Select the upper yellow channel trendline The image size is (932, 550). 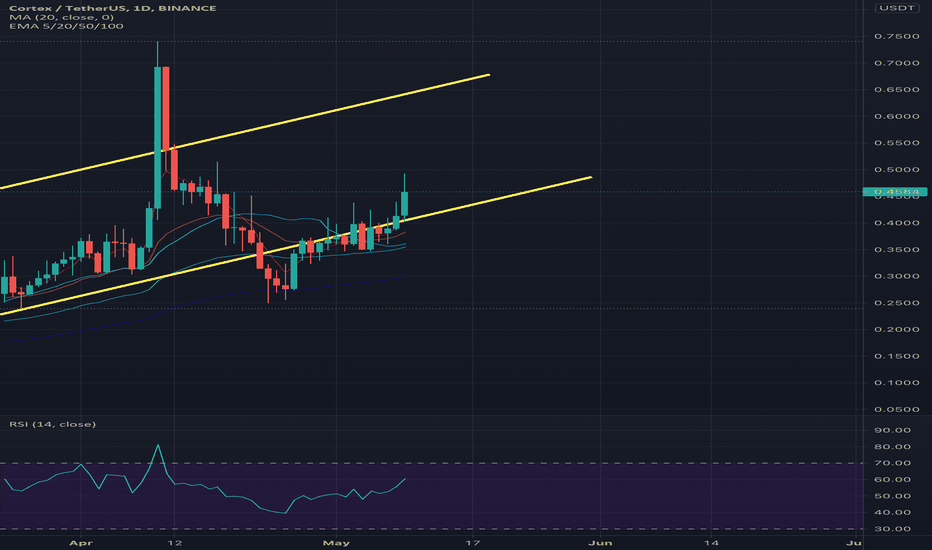pos(245,131)
